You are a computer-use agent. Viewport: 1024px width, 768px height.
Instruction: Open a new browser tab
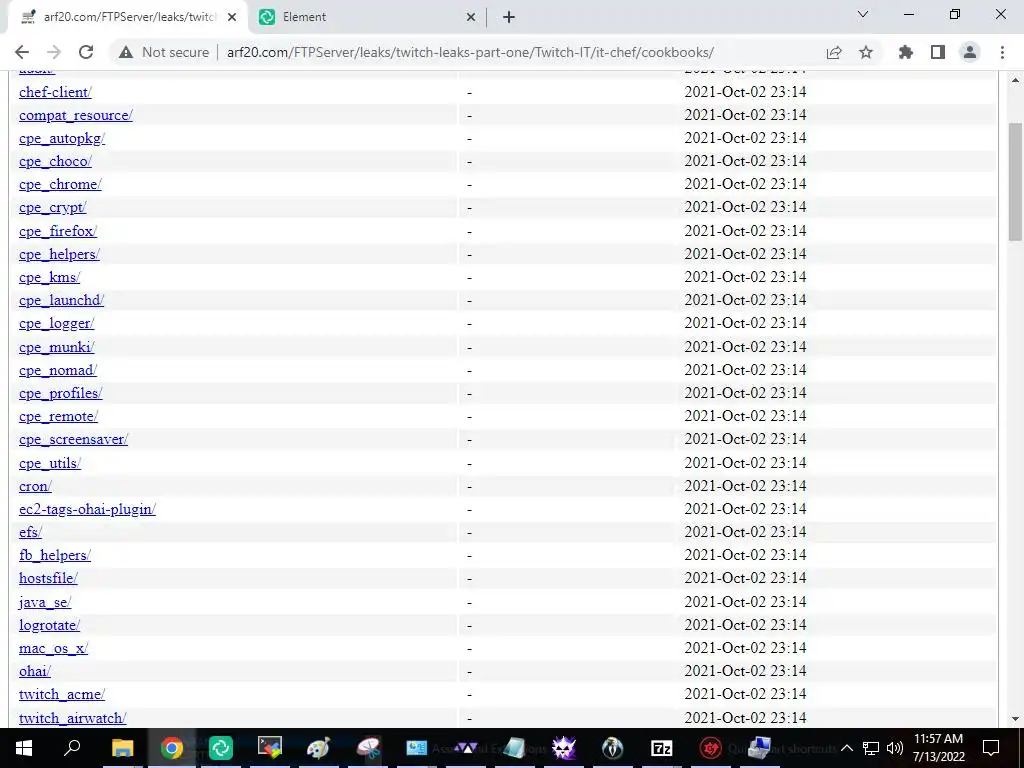click(509, 17)
